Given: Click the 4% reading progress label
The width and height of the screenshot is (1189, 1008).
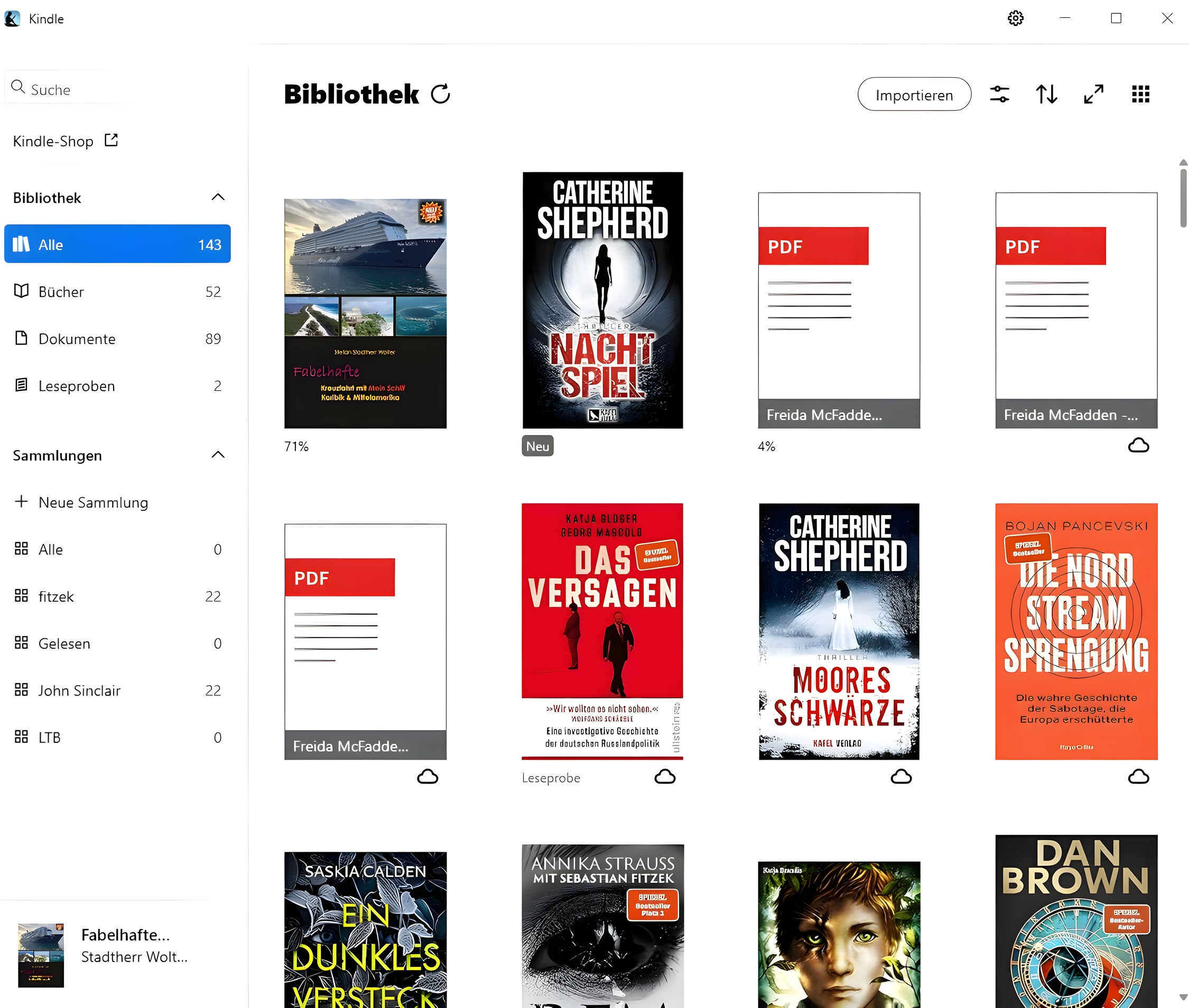Looking at the screenshot, I should pyautogui.click(x=767, y=446).
